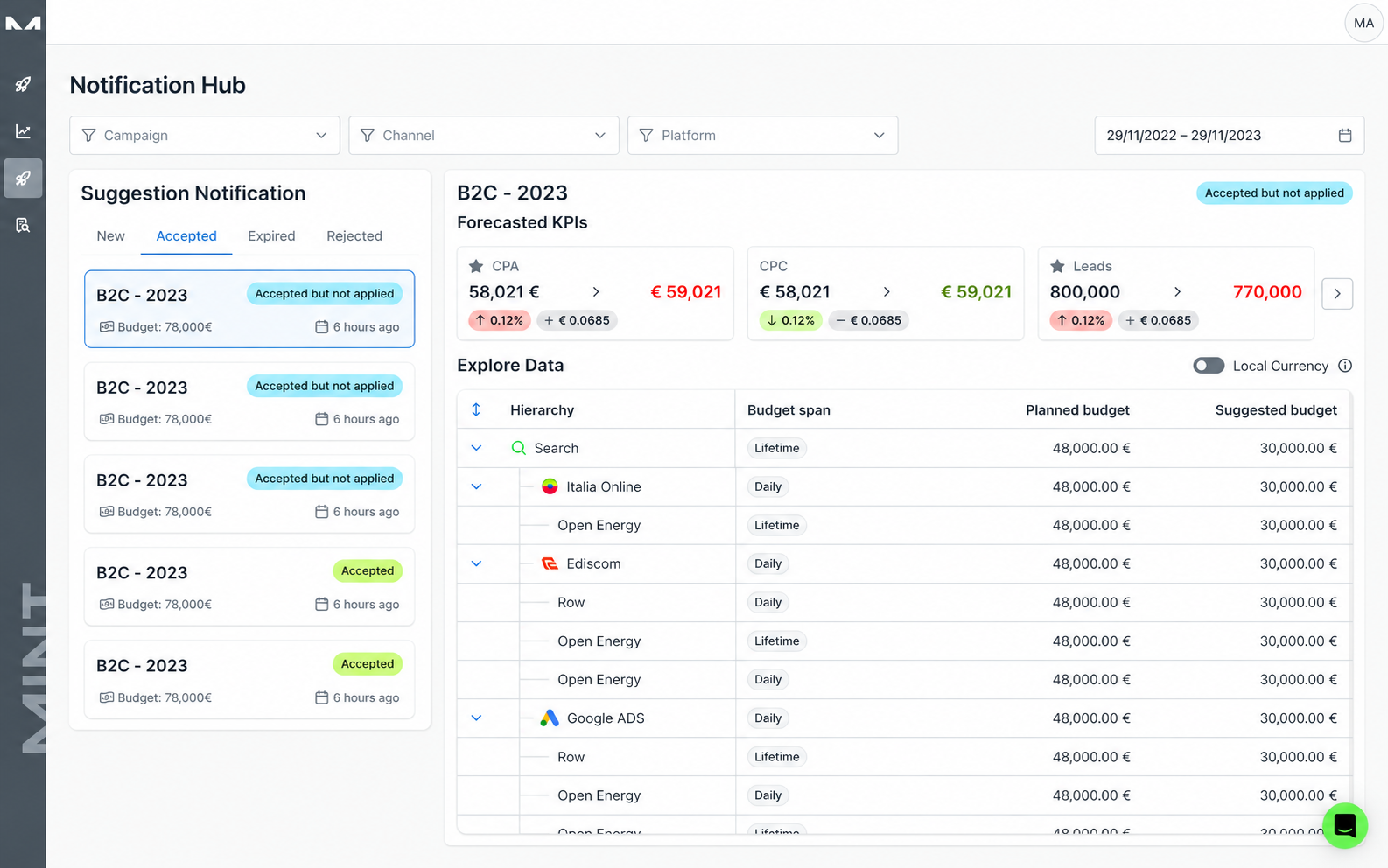Click the Daily badge in the Italia Online row

(x=768, y=486)
